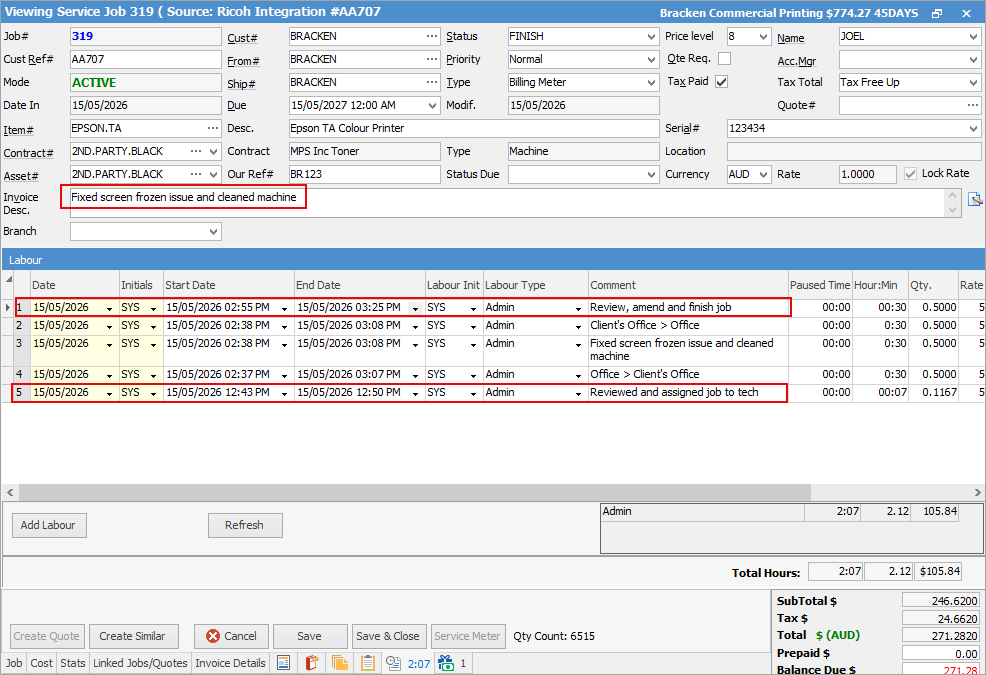
Task: Open the clipboard icon tab
Action: [368, 663]
